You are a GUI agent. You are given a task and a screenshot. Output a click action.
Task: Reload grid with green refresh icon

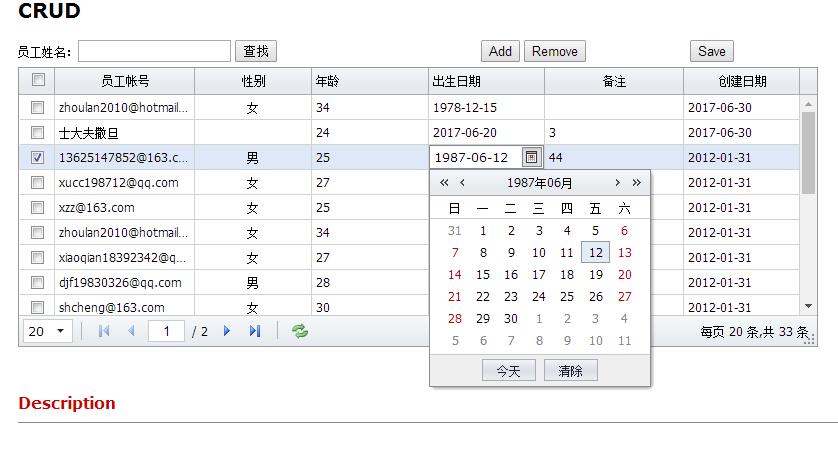pyautogui.click(x=300, y=331)
